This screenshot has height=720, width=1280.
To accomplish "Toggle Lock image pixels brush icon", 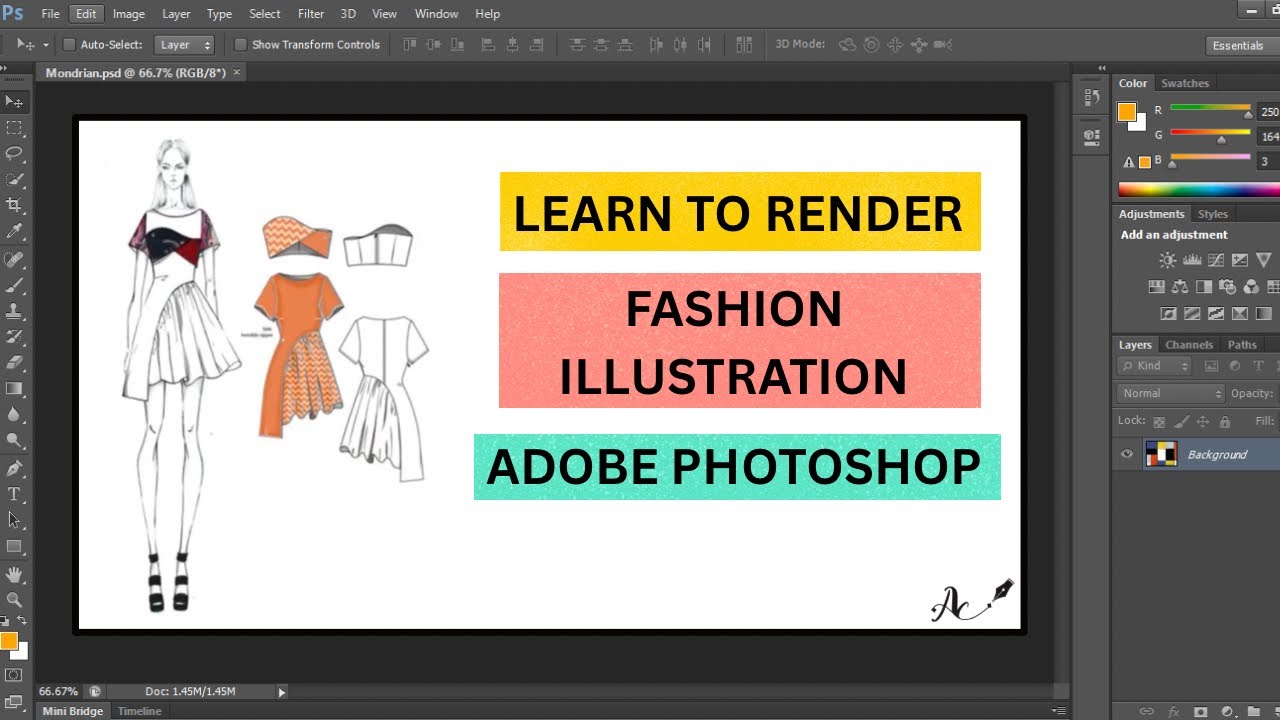I will [1181, 422].
